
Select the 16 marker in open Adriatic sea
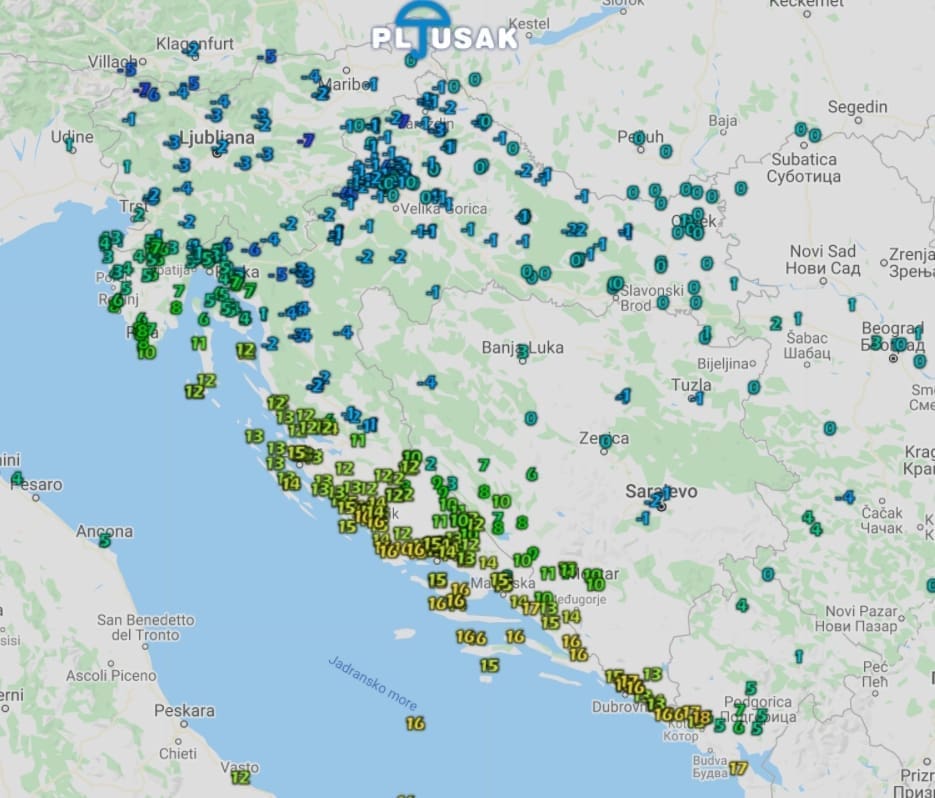[415, 723]
